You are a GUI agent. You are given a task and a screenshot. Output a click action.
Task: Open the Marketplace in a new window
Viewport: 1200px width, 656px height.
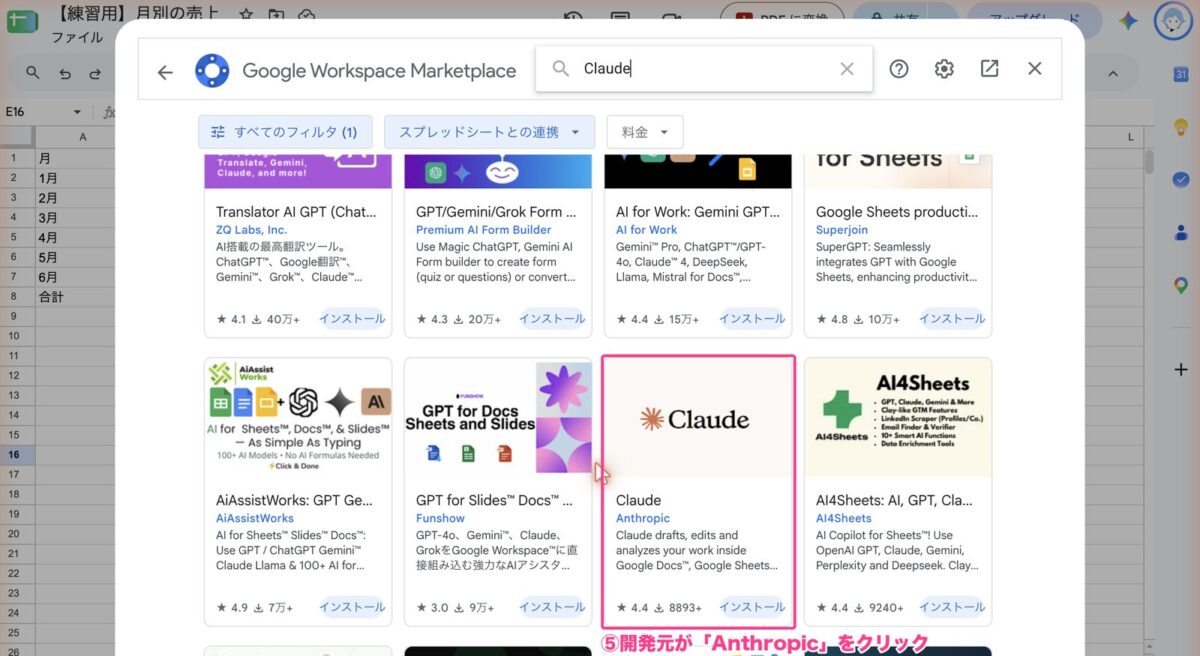[989, 69]
